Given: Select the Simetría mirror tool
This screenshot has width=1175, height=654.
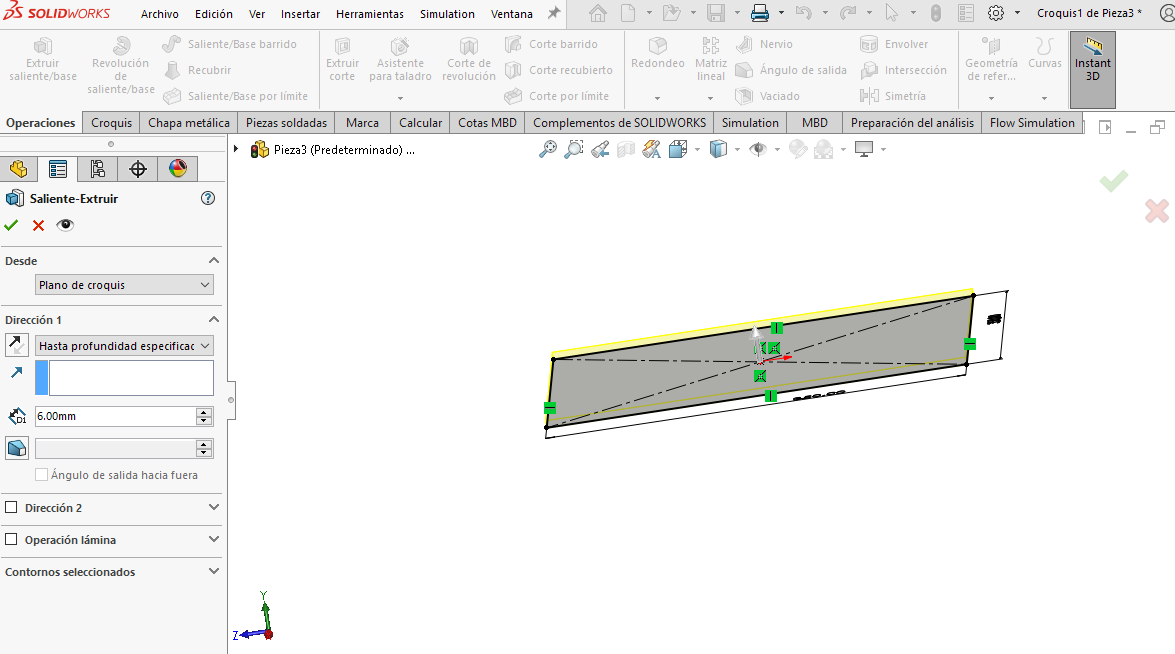Looking at the screenshot, I should click(x=893, y=96).
